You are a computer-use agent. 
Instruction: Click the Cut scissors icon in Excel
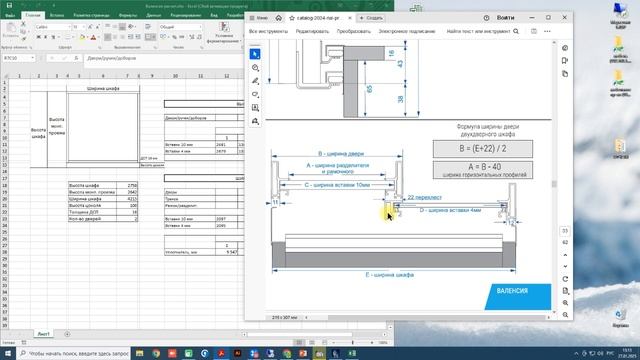pos(23,24)
